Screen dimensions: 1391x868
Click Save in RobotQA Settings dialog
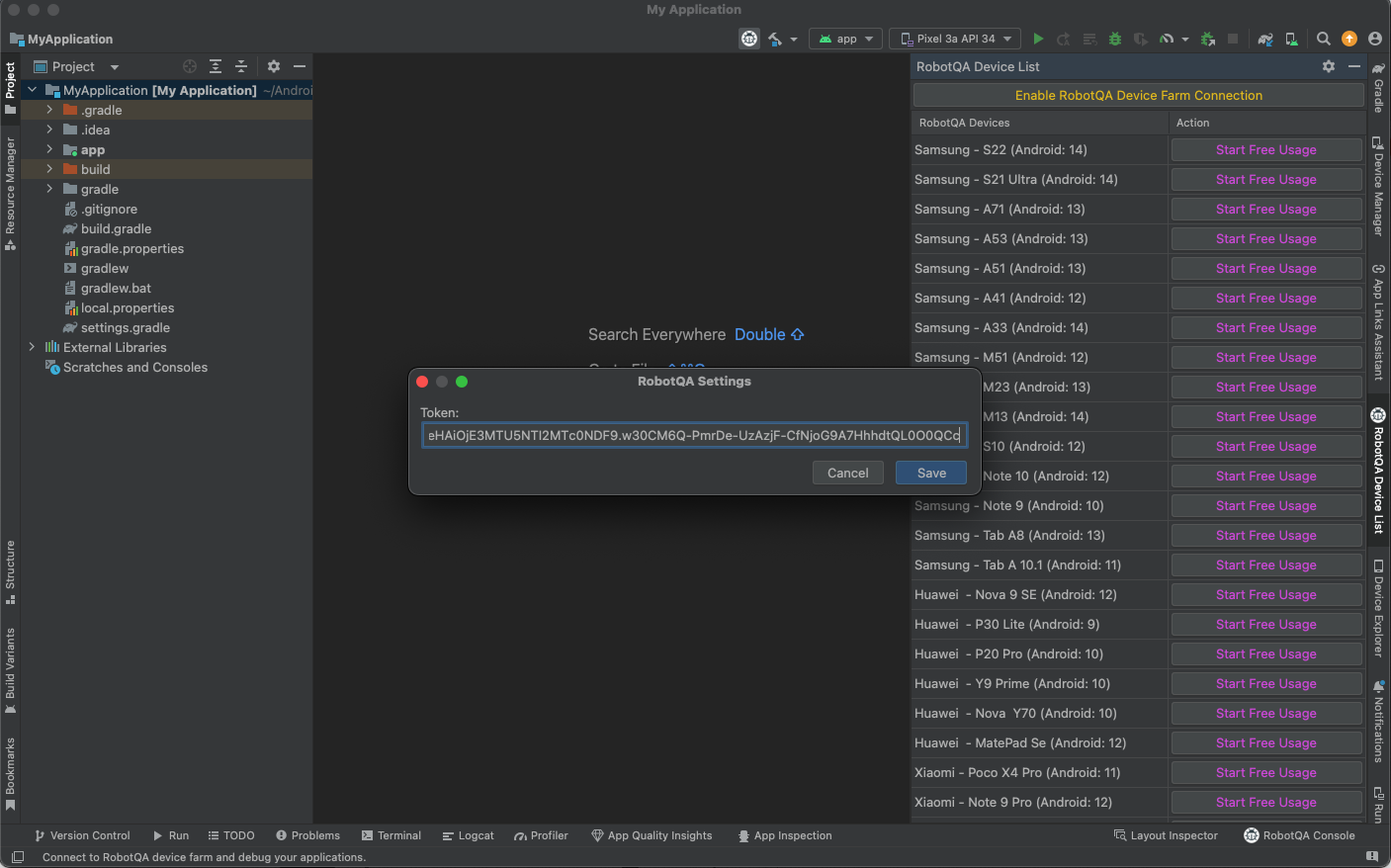click(x=931, y=473)
